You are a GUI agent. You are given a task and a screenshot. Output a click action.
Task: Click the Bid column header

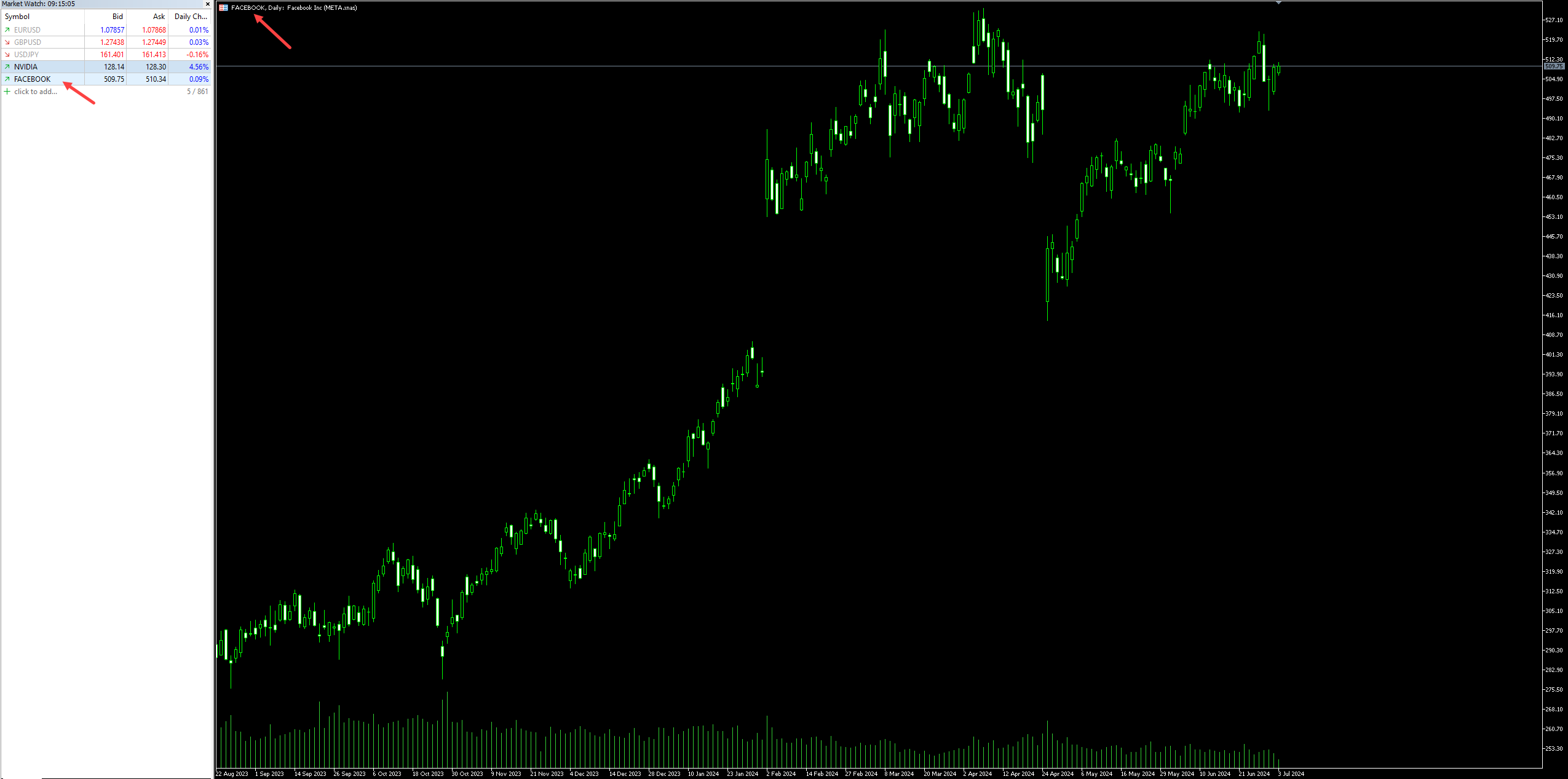(x=117, y=17)
